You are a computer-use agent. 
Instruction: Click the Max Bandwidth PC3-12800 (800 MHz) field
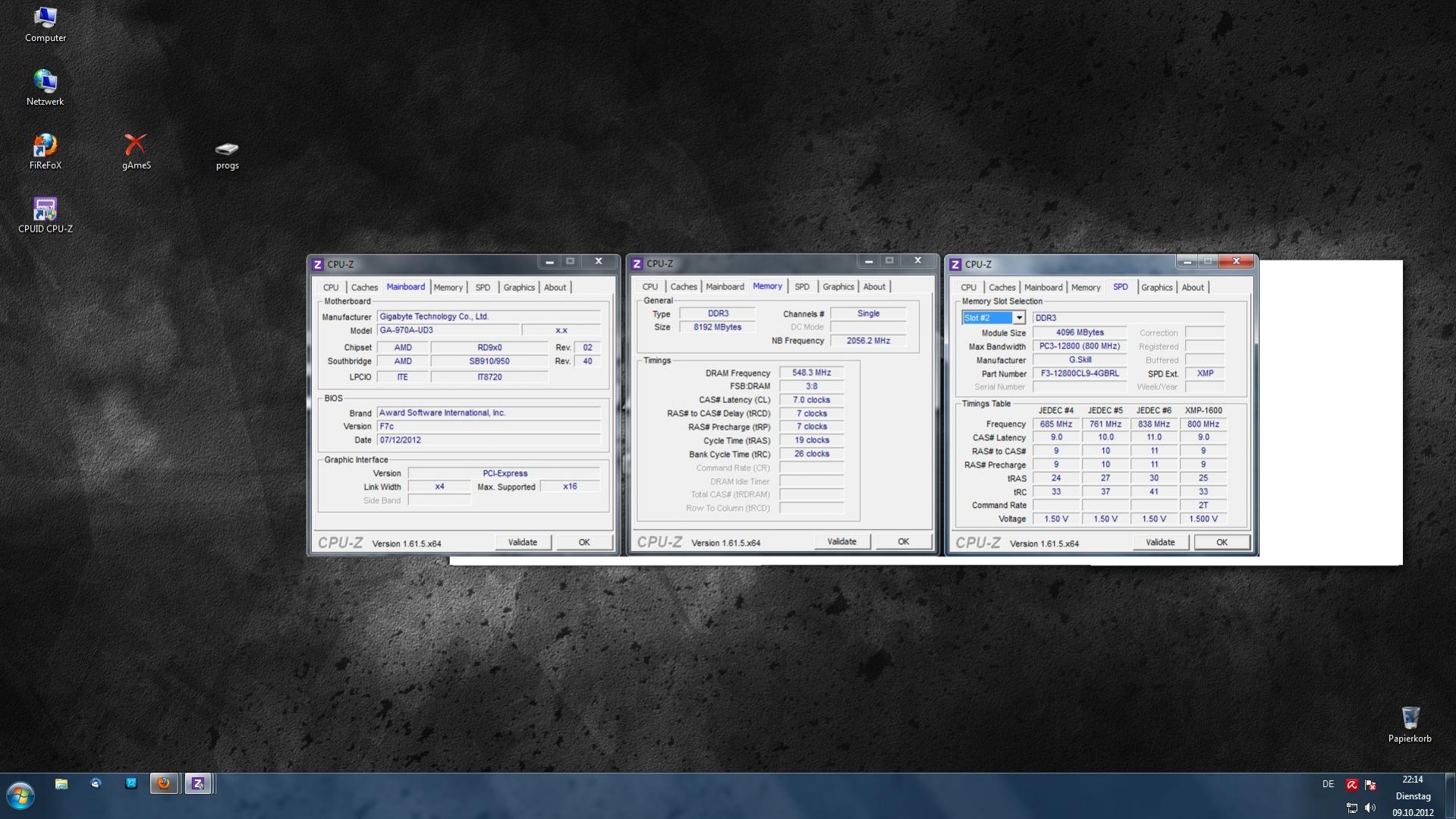[x=1080, y=346]
